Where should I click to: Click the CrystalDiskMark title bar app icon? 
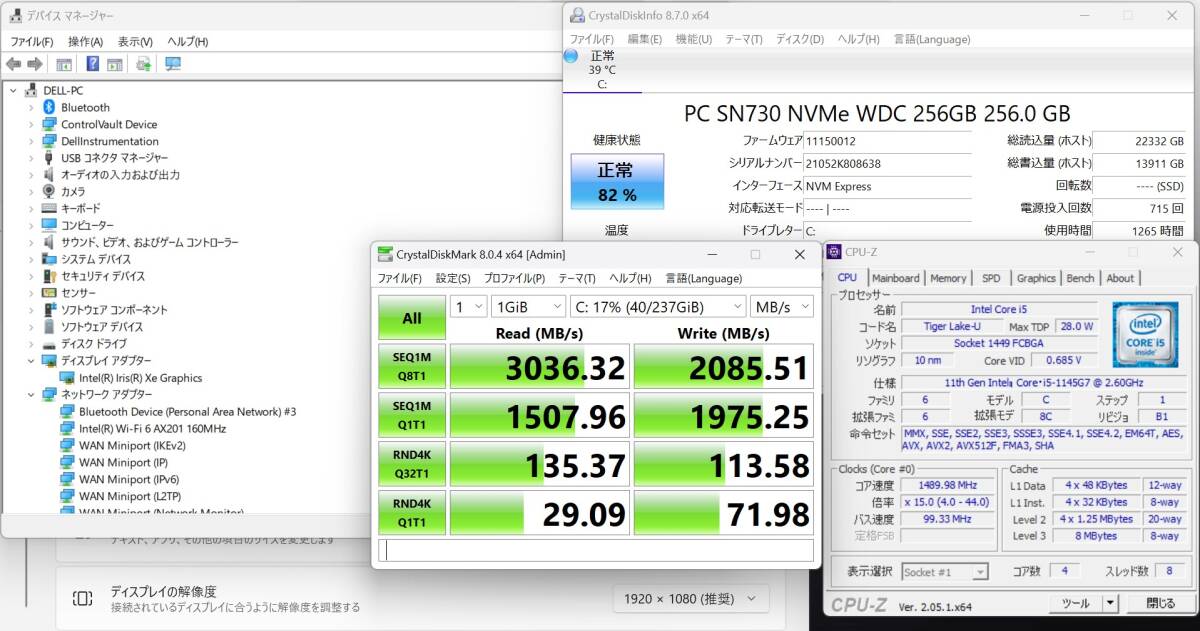385,254
